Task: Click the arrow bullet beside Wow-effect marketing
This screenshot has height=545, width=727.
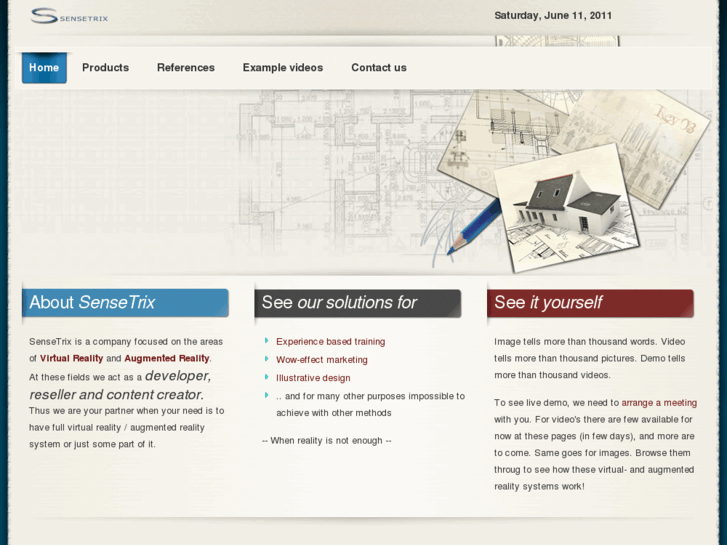Action: pyautogui.click(x=267, y=359)
